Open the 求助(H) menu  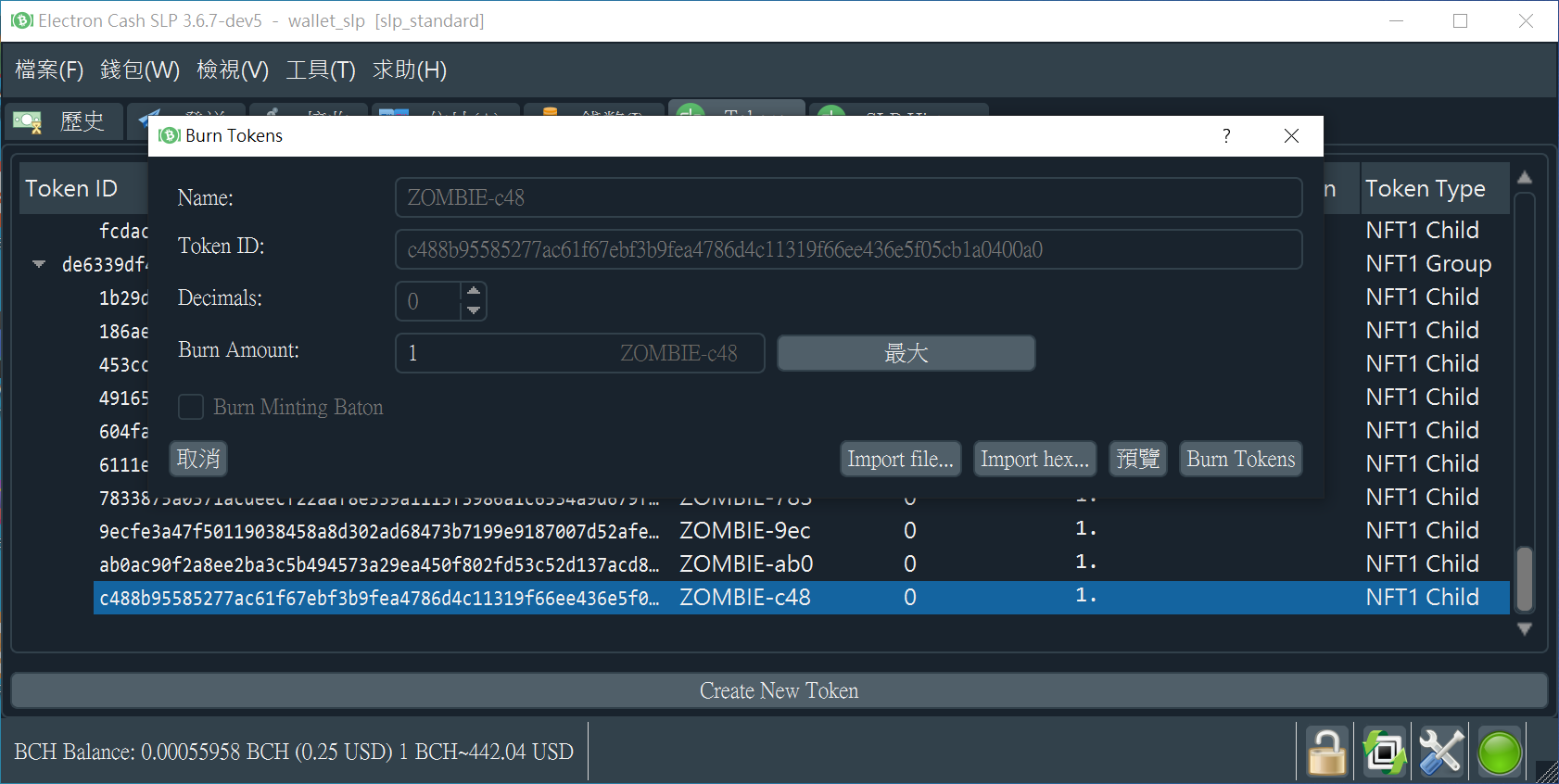click(410, 70)
